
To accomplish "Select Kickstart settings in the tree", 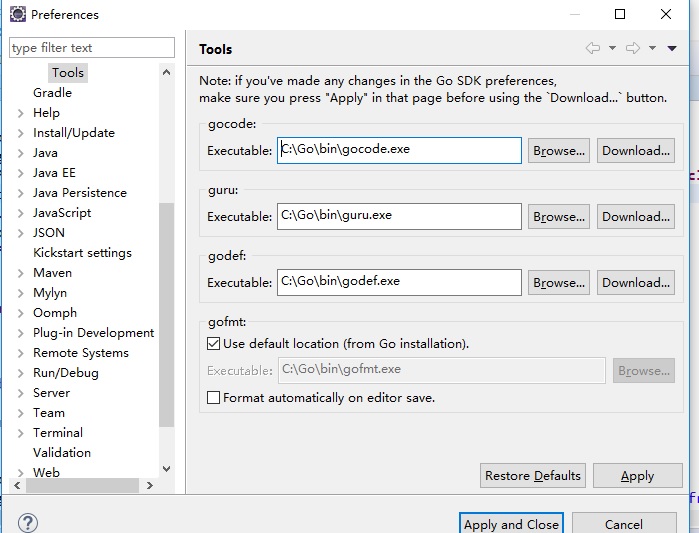I will 82,253.
